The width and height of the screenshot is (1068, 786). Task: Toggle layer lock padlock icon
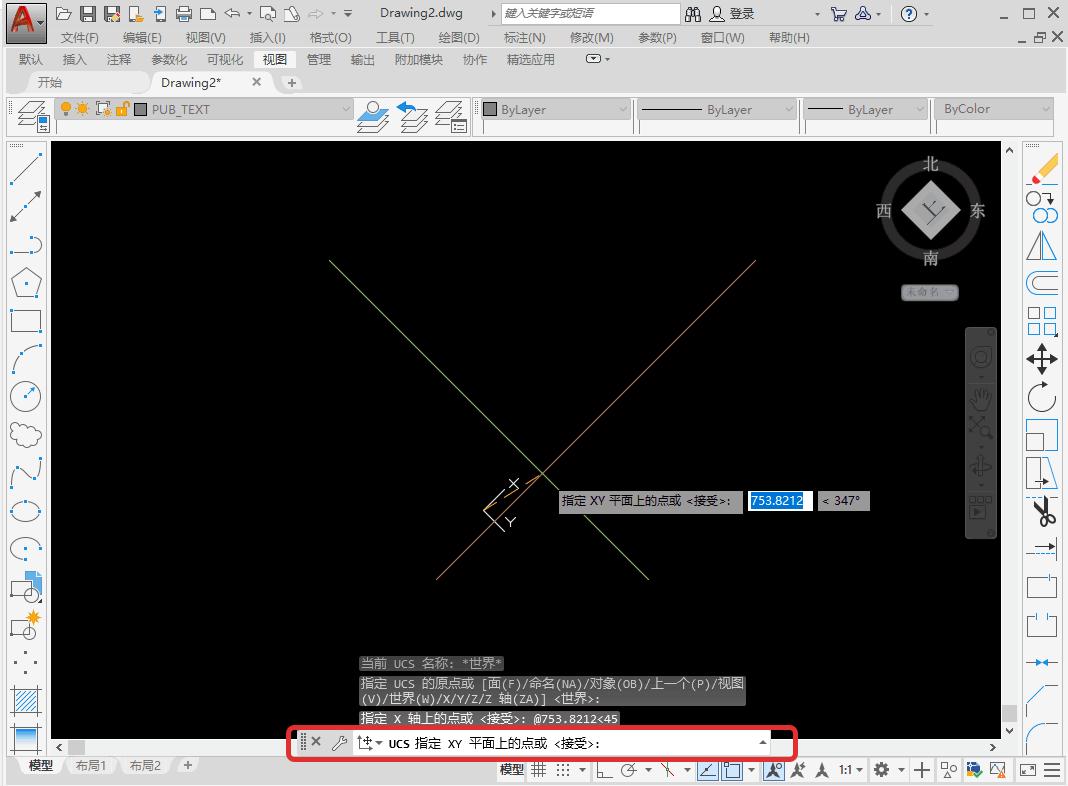point(123,108)
